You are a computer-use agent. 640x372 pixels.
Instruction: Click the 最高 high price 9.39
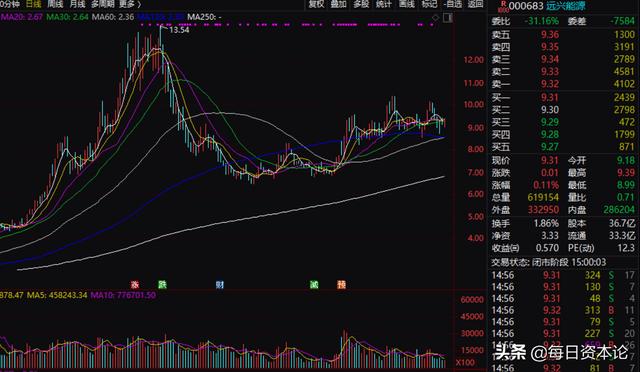626,173
